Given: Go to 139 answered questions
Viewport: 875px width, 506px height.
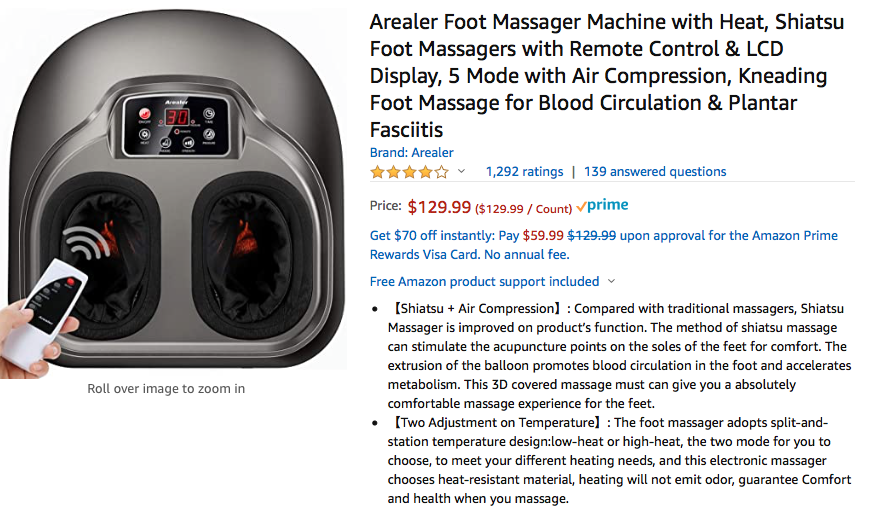Looking at the screenshot, I should 655,172.
